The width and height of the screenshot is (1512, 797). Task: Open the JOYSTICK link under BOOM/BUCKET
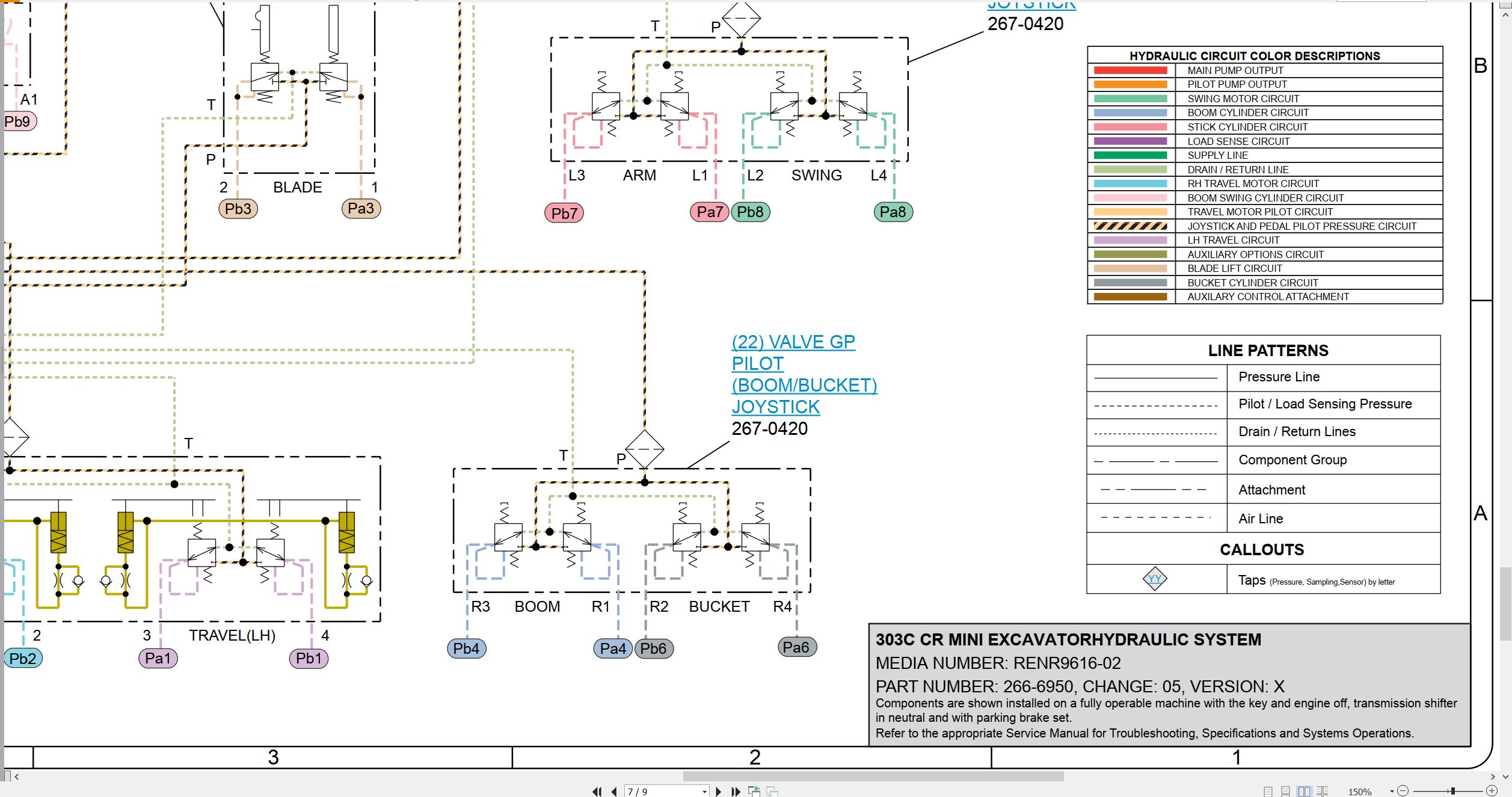click(775, 407)
